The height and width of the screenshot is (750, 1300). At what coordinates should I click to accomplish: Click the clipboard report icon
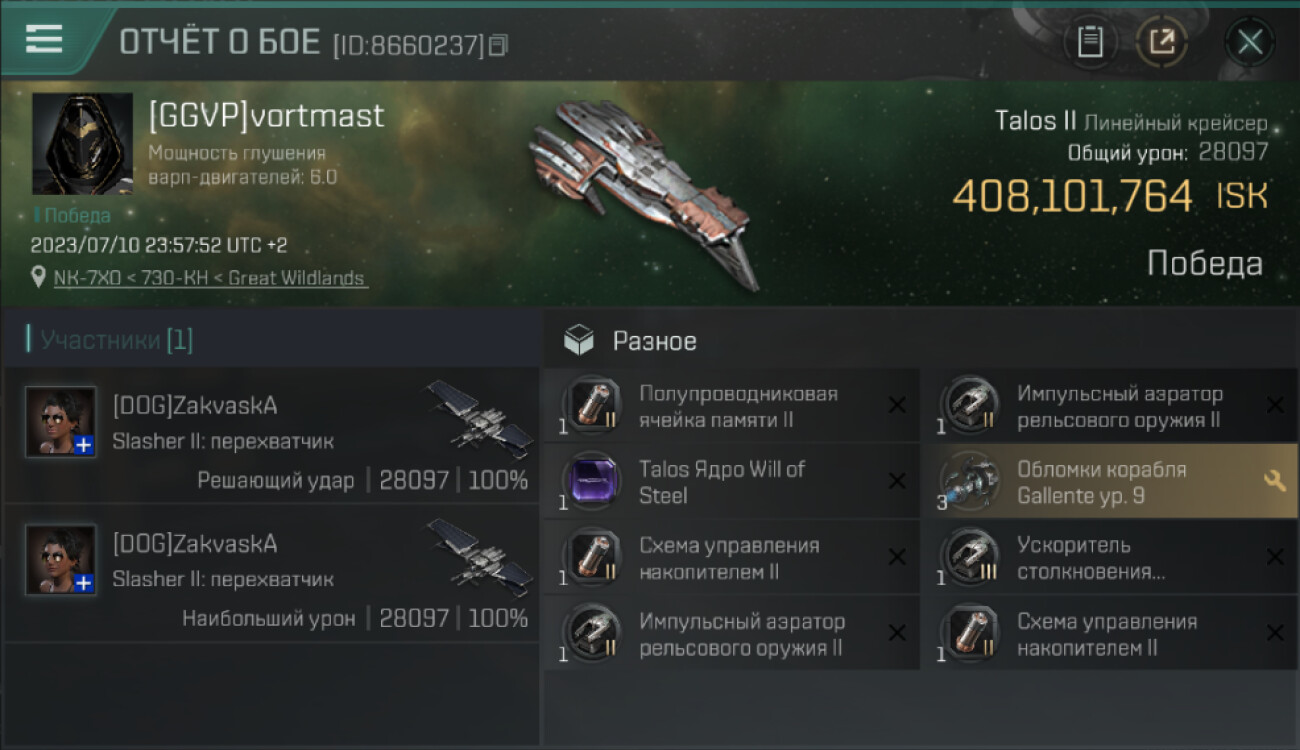1090,42
